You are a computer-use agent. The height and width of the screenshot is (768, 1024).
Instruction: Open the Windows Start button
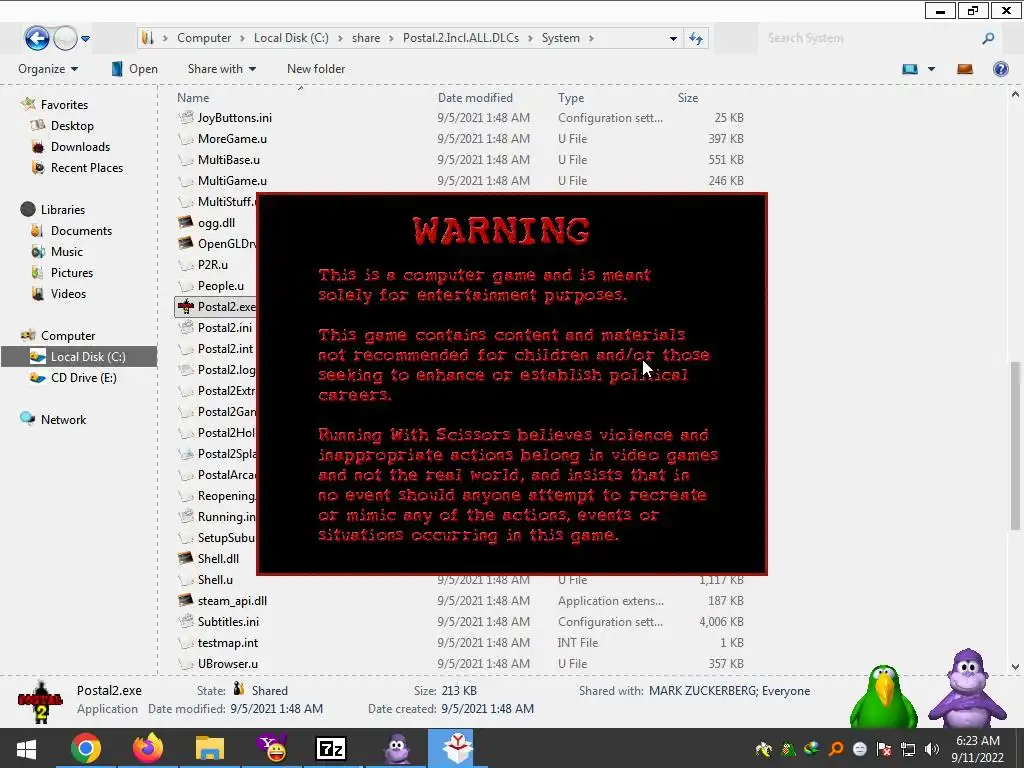tap(27, 748)
